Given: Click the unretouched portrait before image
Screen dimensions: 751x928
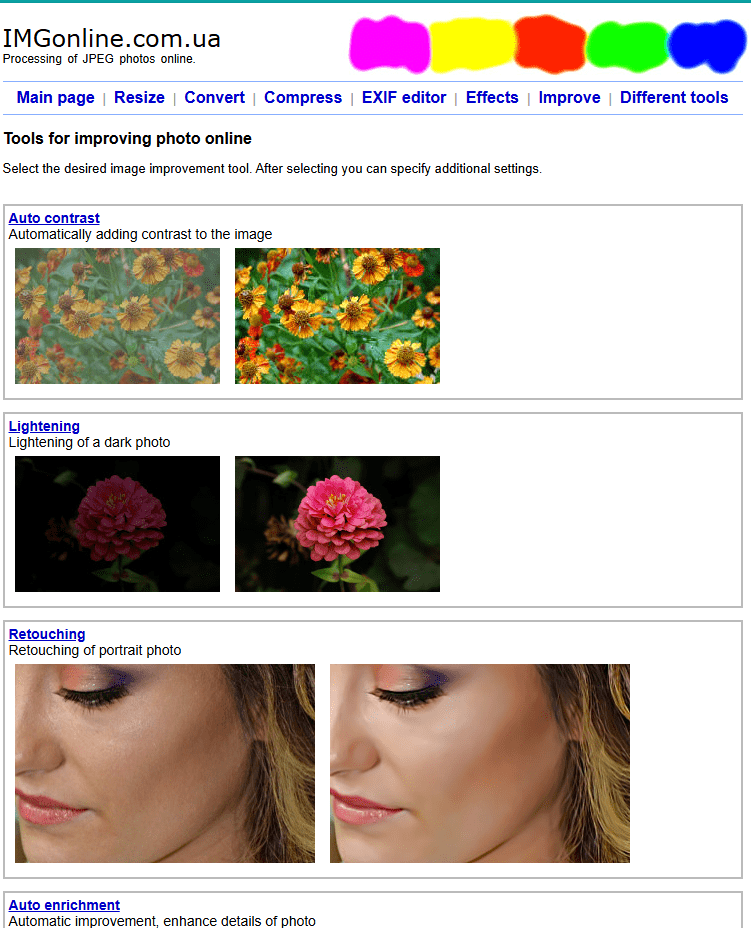Looking at the screenshot, I should pyautogui.click(x=165, y=763).
